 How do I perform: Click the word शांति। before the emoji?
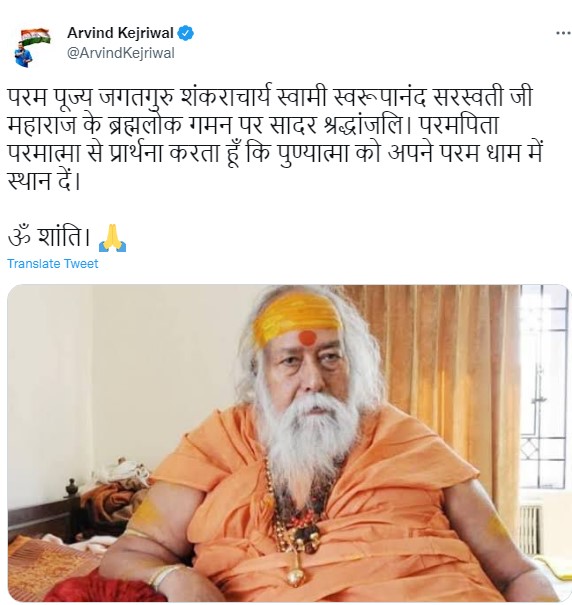point(64,236)
